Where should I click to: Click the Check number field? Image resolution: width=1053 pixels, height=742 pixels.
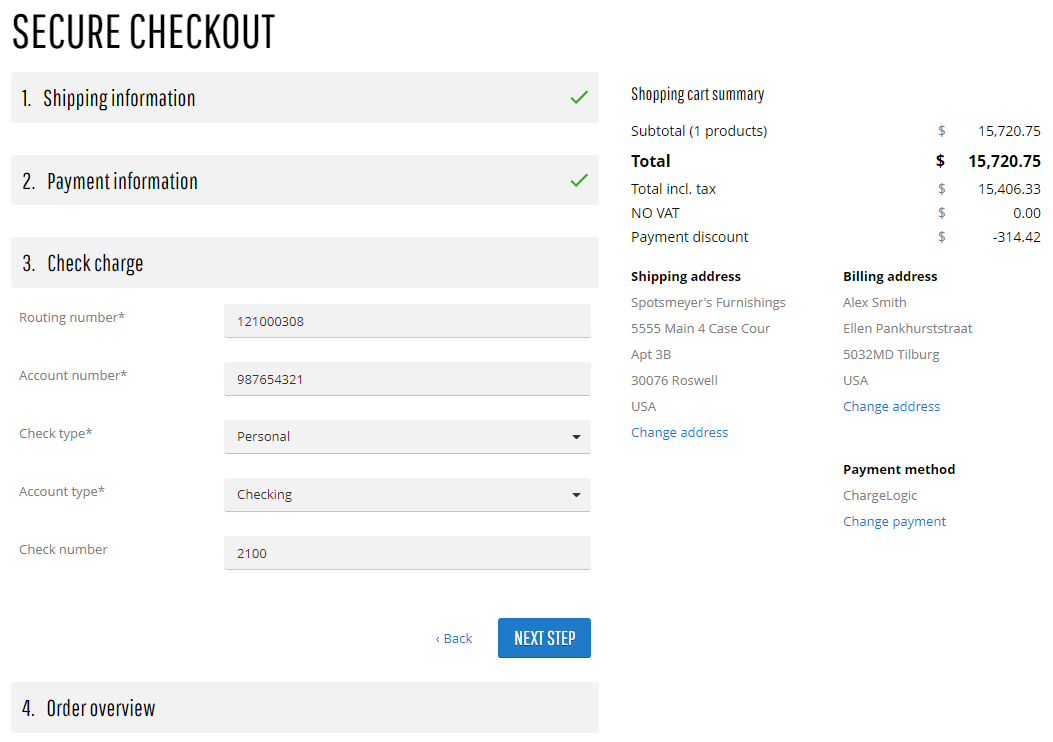[407, 553]
